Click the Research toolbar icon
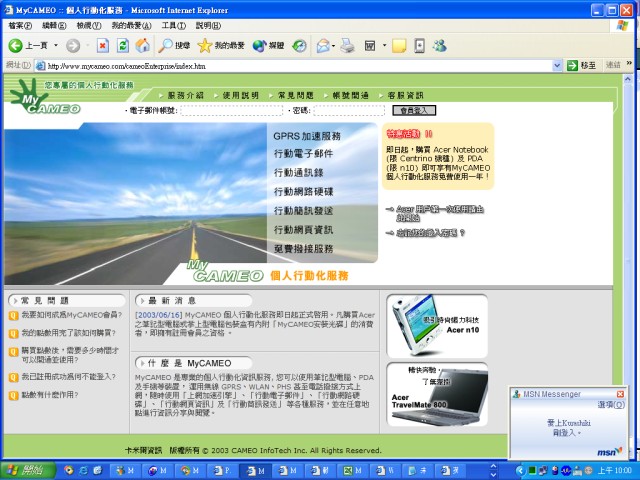This screenshot has width=640, height=480. pos(419,46)
